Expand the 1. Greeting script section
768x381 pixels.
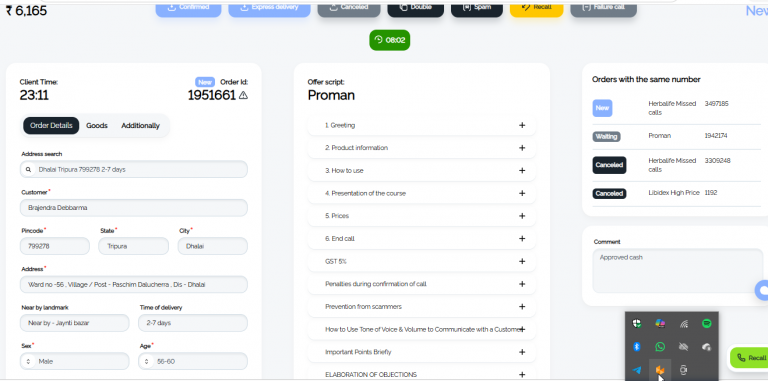422,125
